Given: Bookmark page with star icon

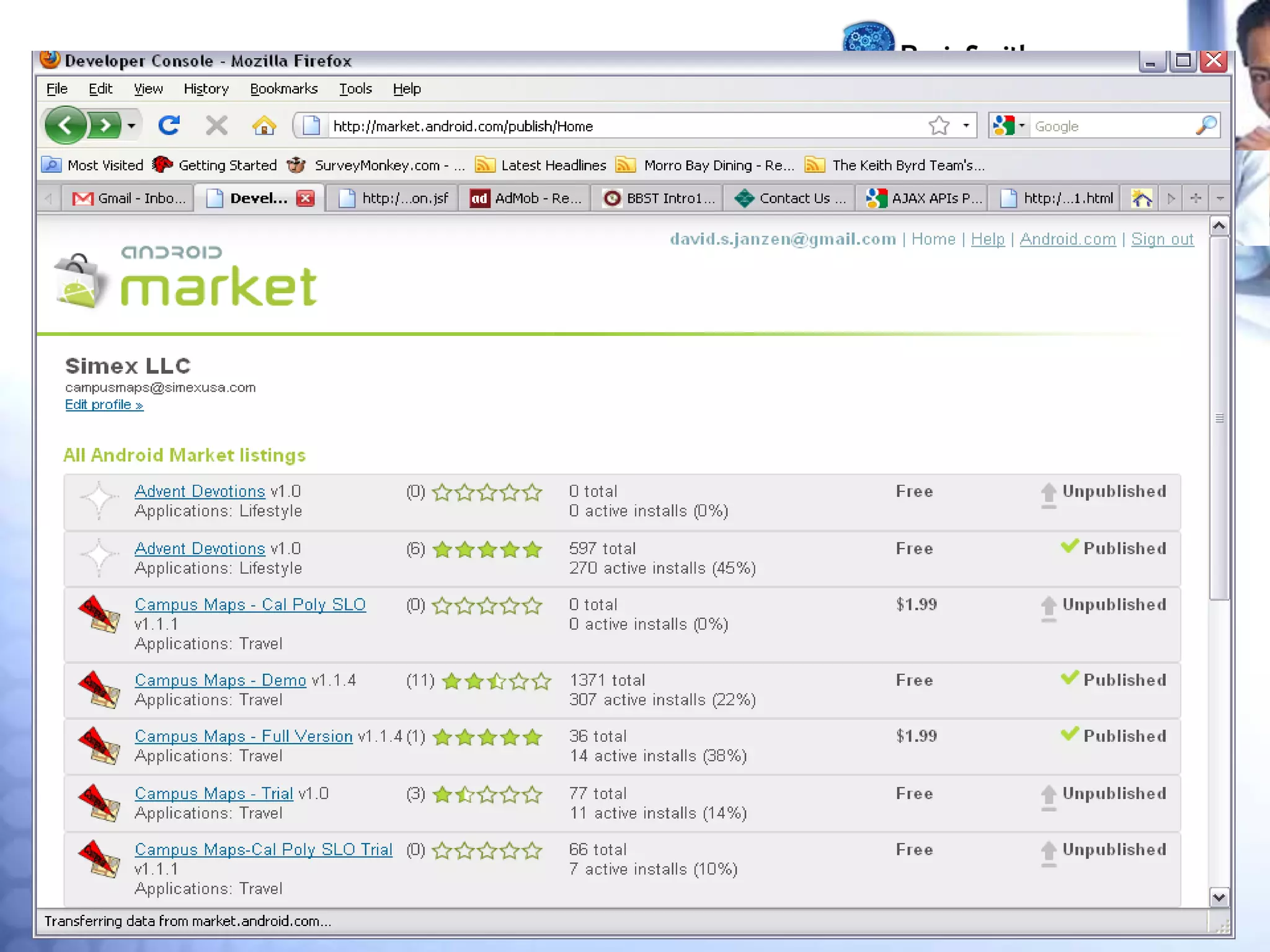Looking at the screenshot, I should [939, 126].
